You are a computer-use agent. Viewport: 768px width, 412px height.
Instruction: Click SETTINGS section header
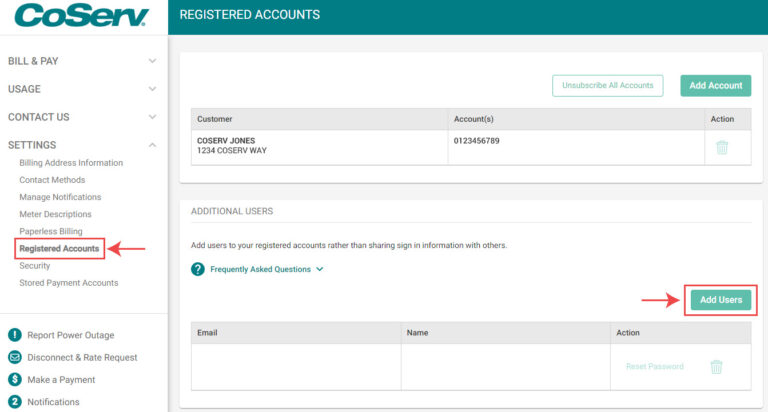[x=32, y=145]
